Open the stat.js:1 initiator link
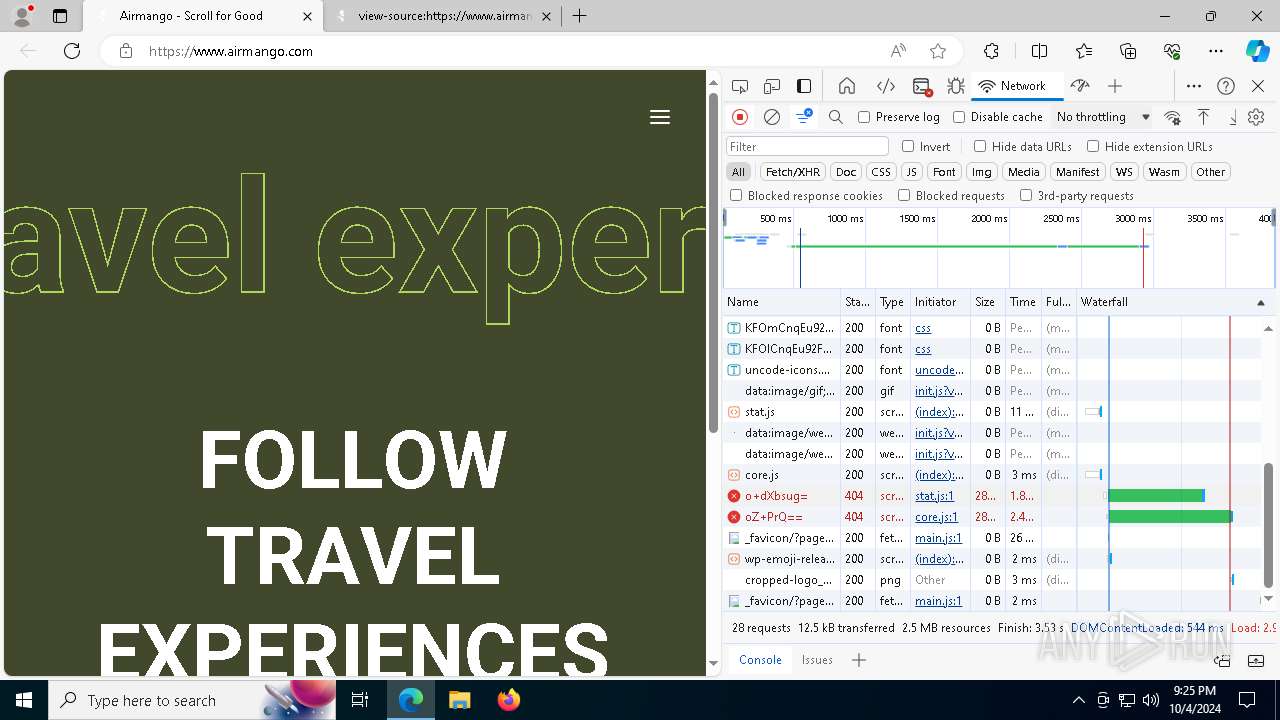Screen dimensions: 1280x720 click(x=935, y=496)
